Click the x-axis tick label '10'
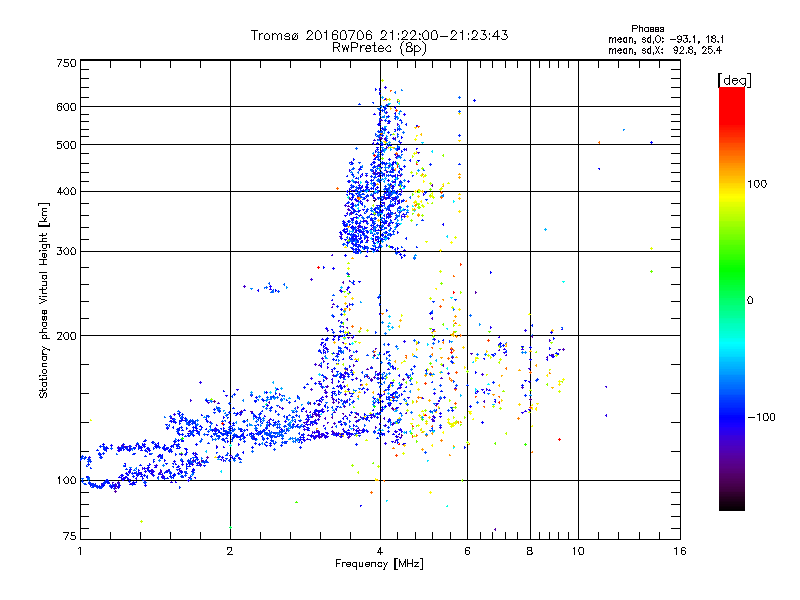This screenshot has height=600, width=800. (x=578, y=551)
